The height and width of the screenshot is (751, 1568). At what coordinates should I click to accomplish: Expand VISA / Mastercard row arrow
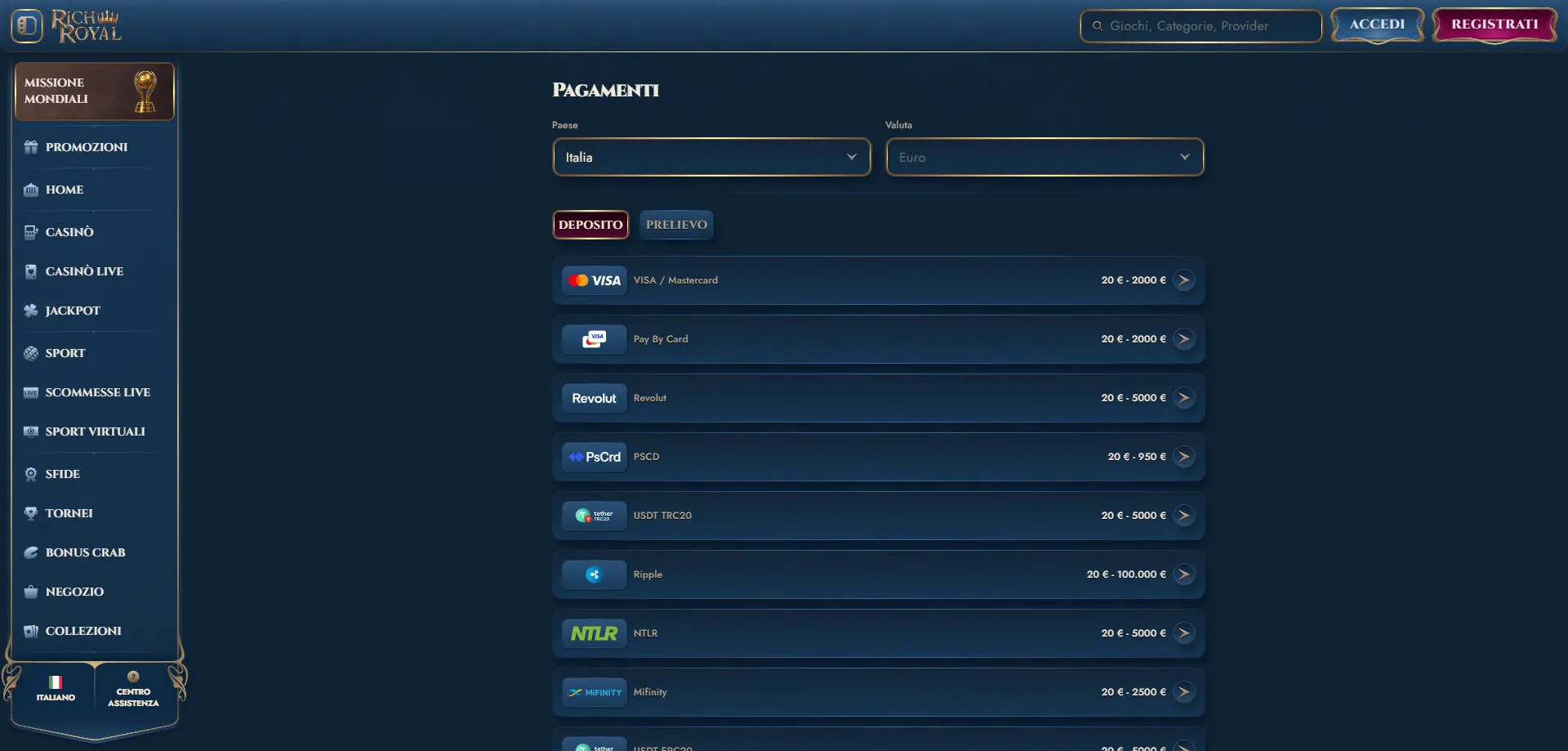1183,280
